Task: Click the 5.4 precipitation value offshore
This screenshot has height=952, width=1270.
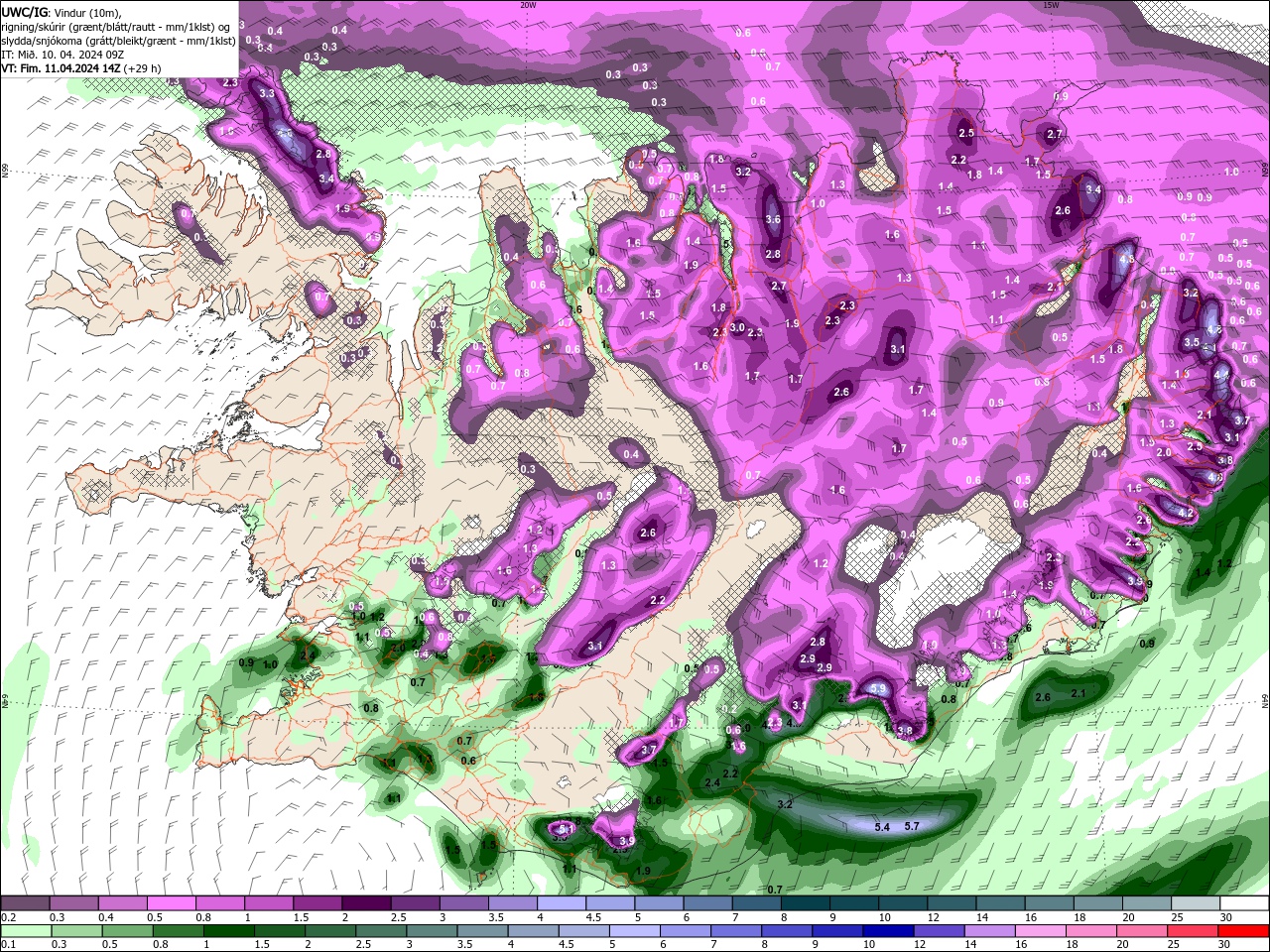Action: (x=882, y=826)
